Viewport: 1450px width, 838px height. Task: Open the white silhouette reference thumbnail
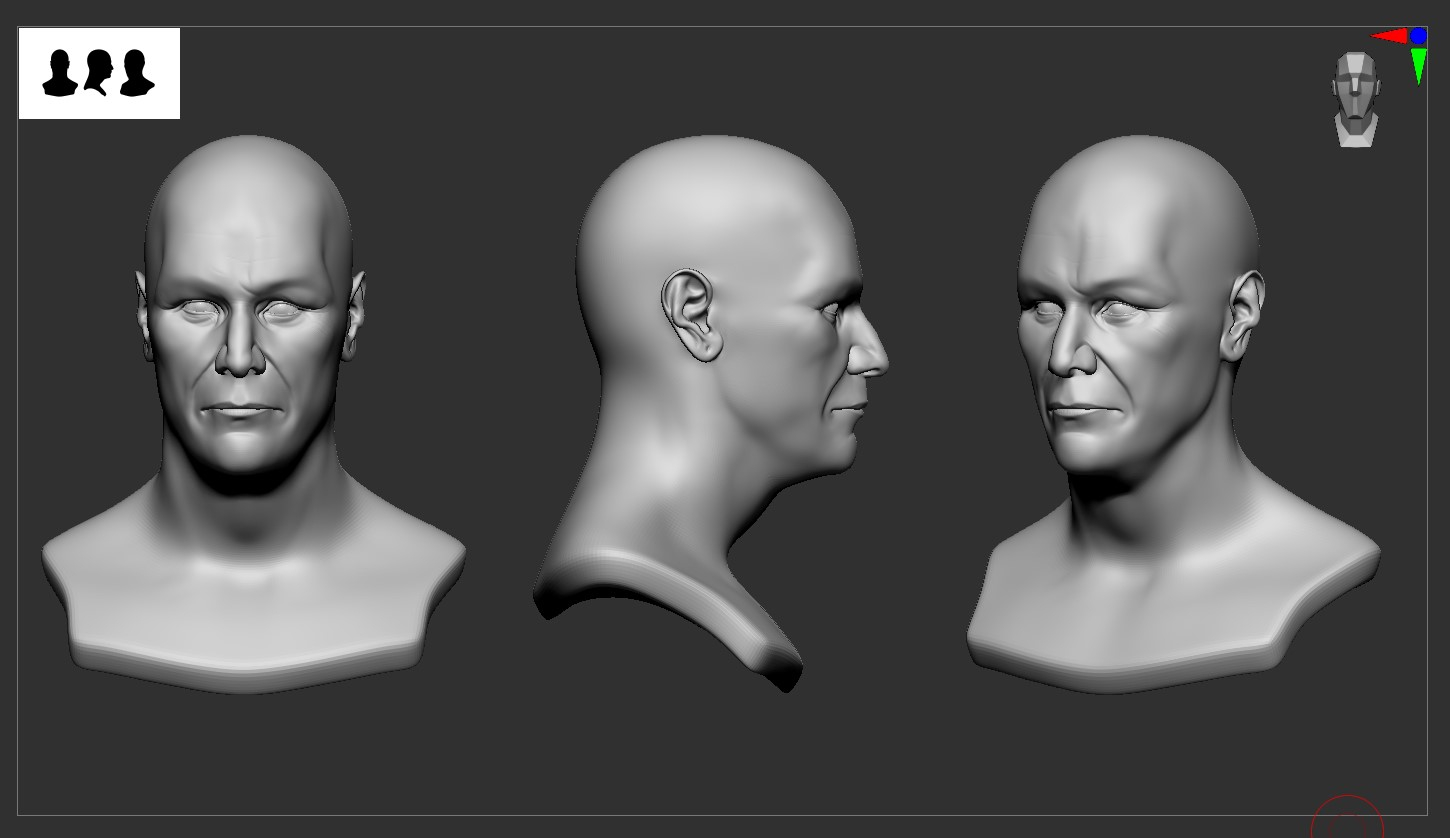pyautogui.click(x=99, y=73)
